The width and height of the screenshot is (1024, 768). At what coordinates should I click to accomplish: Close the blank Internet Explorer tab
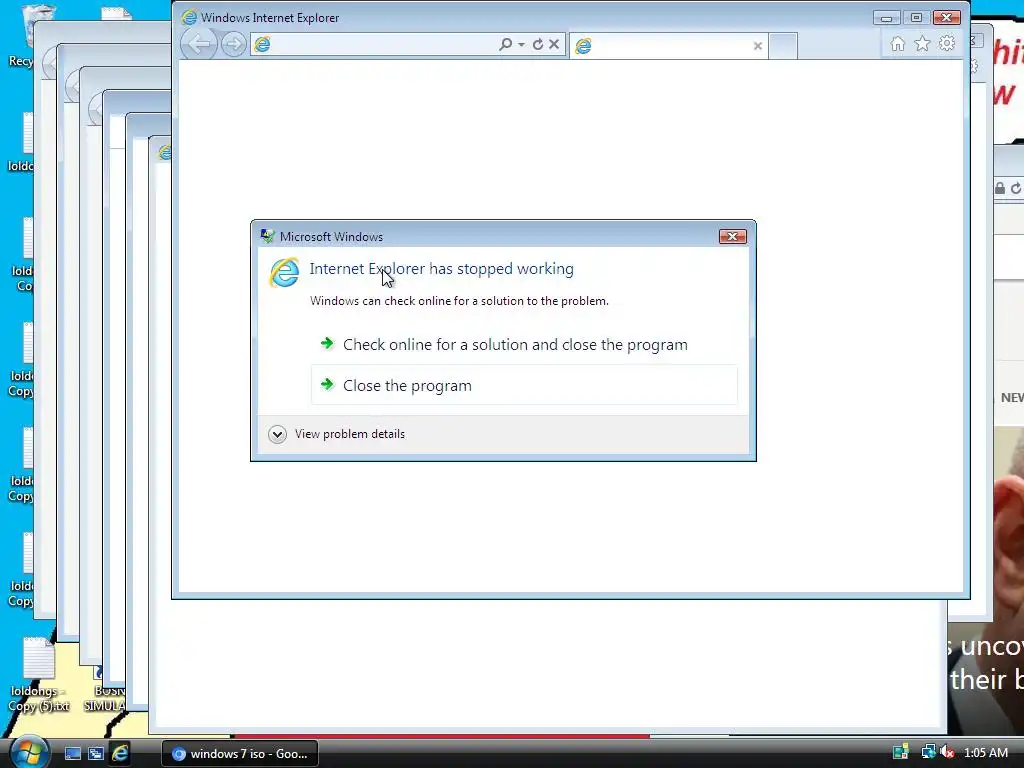(x=758, y=46)
